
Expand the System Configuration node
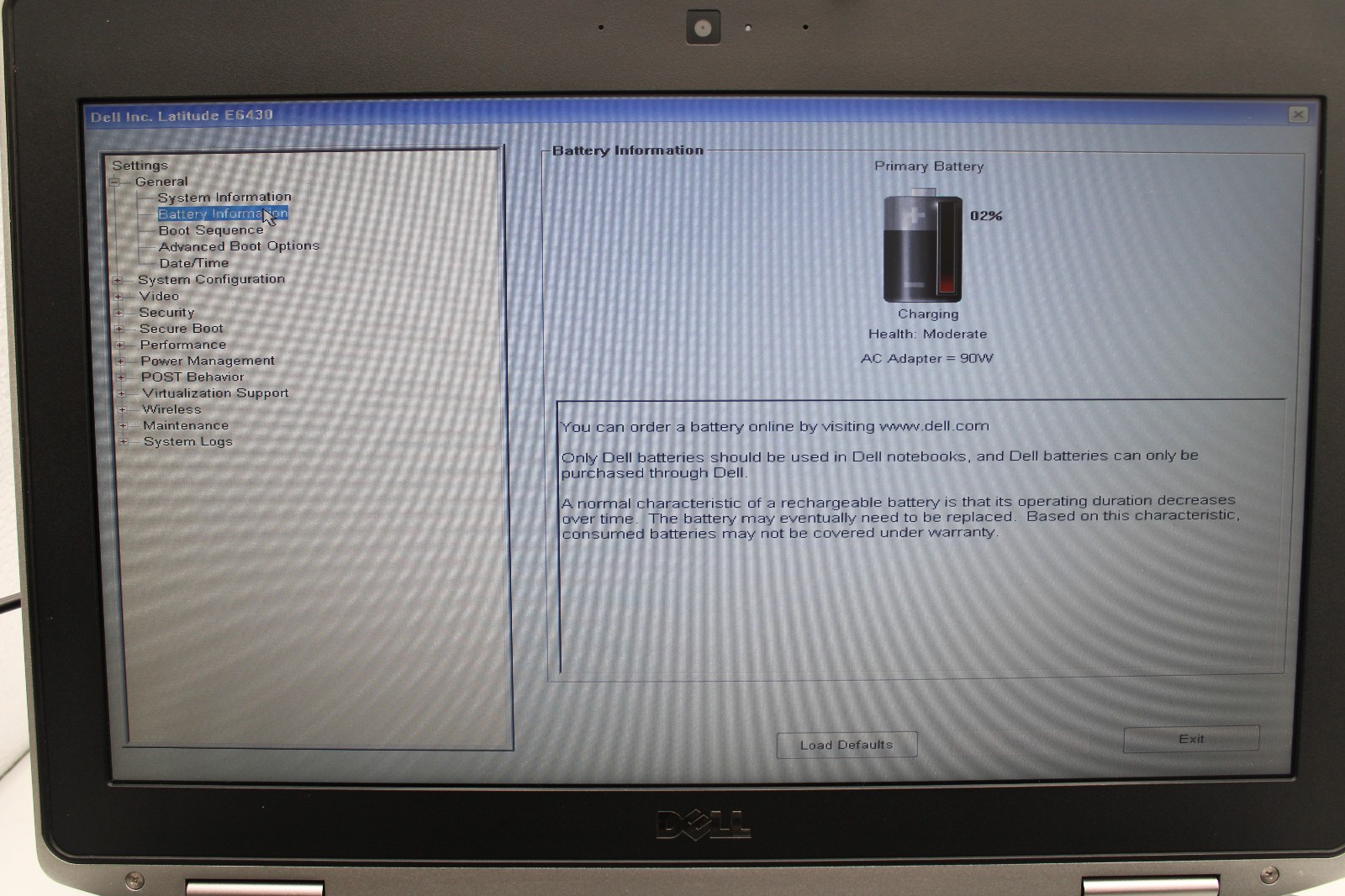tap(118, 280)
